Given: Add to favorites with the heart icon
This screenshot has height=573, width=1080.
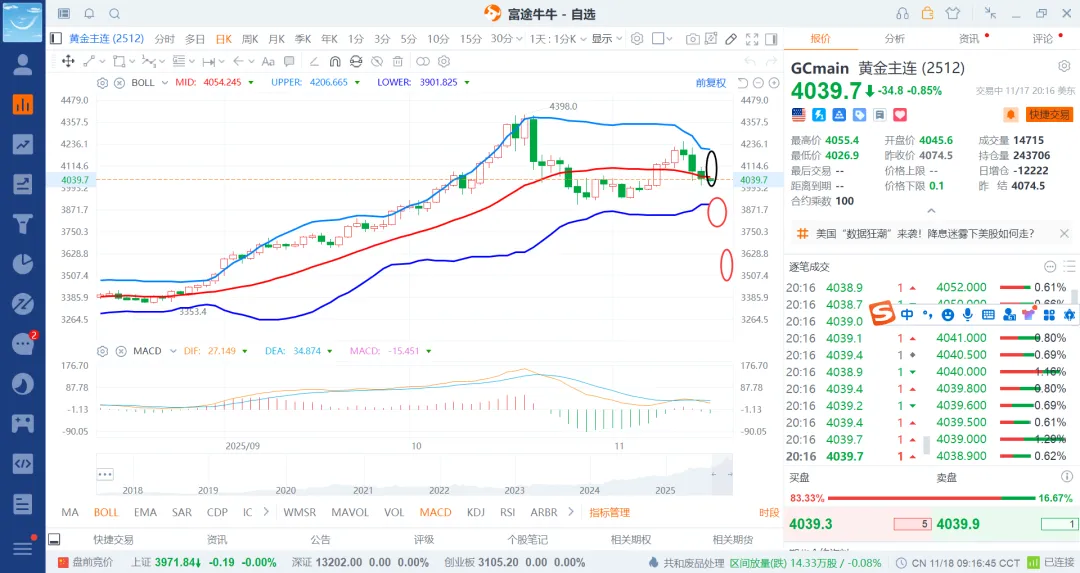Looking at the screenshot, I should click(900, 115).
